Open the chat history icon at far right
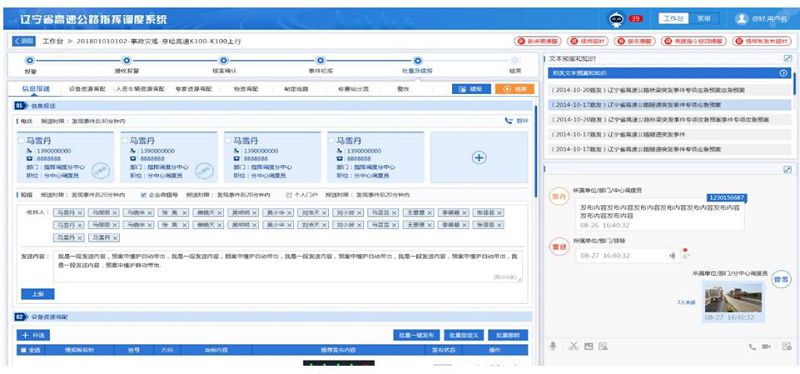800x374 pixels. point(787,347)
